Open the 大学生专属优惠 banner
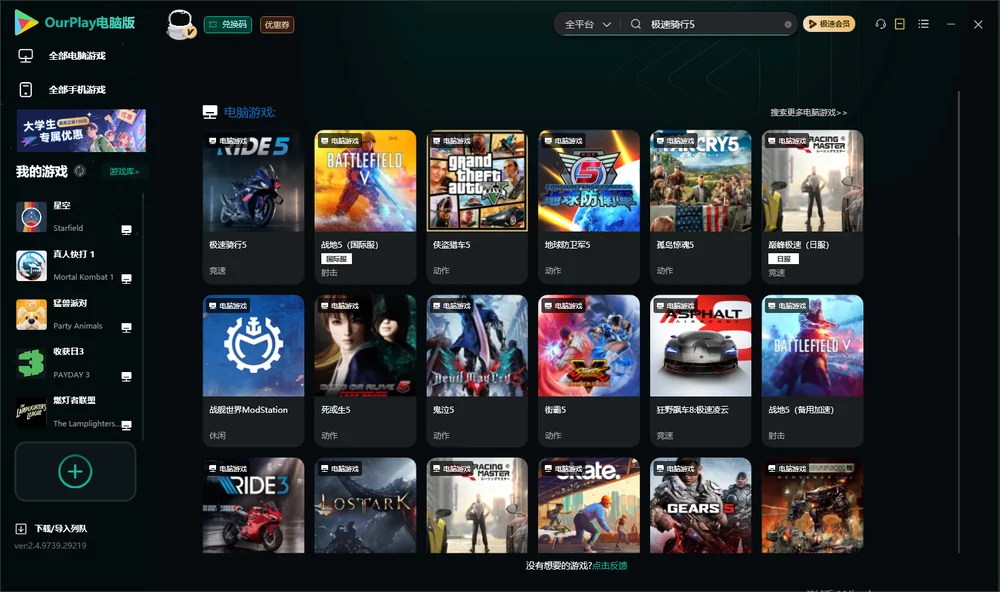 pos(82,130)
